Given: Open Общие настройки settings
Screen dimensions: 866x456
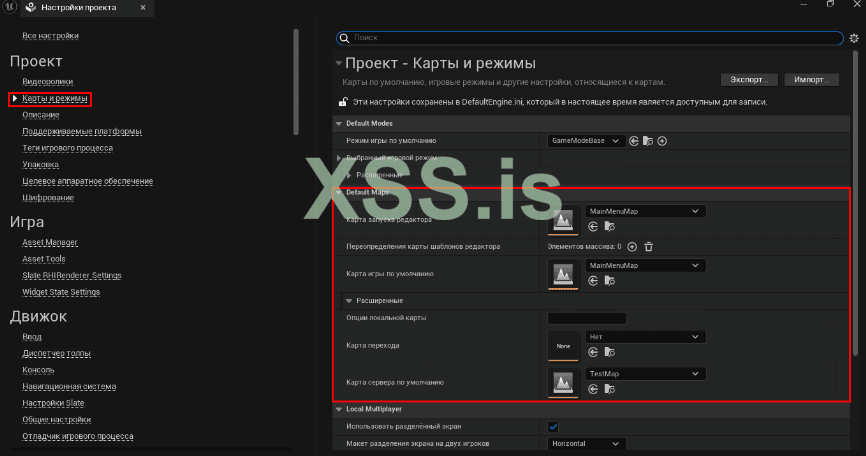Looking at the screenshot, I should pos(56,420).
